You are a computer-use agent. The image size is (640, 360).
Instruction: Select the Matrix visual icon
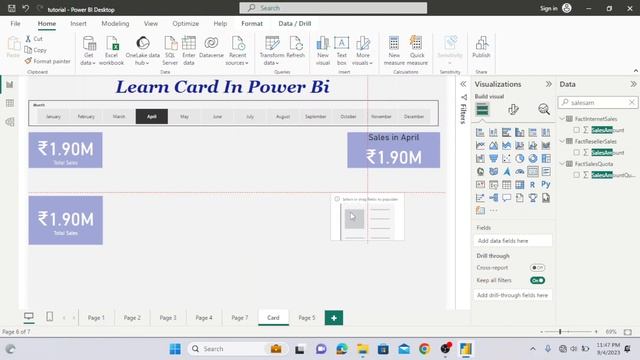click(520, 184)
